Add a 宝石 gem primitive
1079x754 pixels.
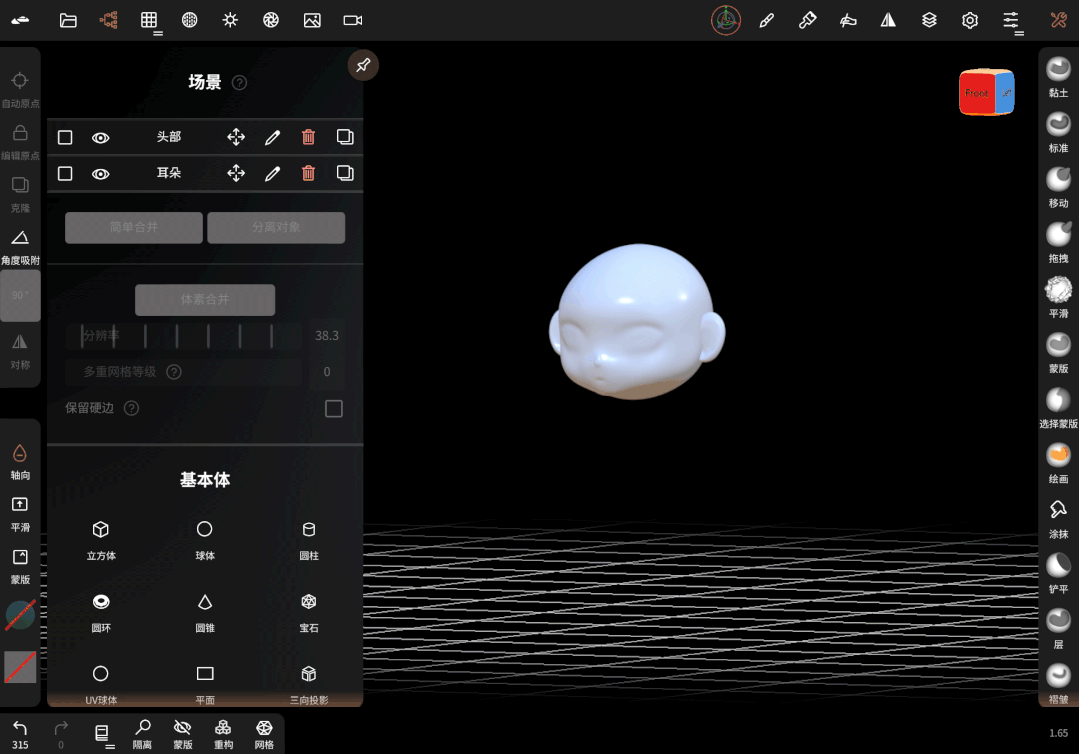pos(309,613)
